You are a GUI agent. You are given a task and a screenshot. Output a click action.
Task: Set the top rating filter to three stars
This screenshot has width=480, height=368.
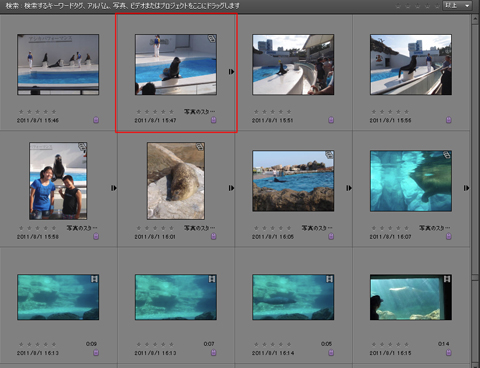(x=418, y=6)
